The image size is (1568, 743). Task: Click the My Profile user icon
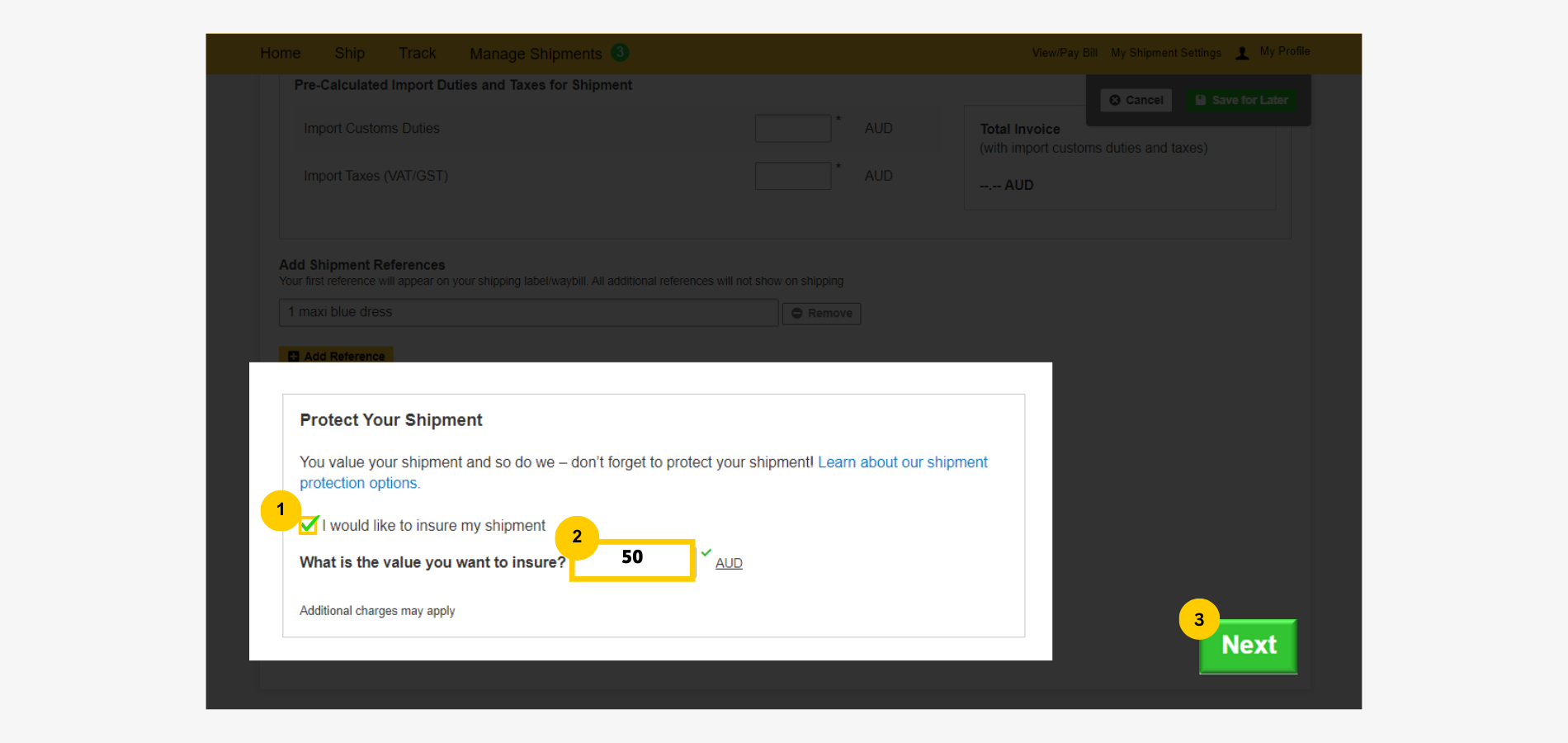point(1242,53)
